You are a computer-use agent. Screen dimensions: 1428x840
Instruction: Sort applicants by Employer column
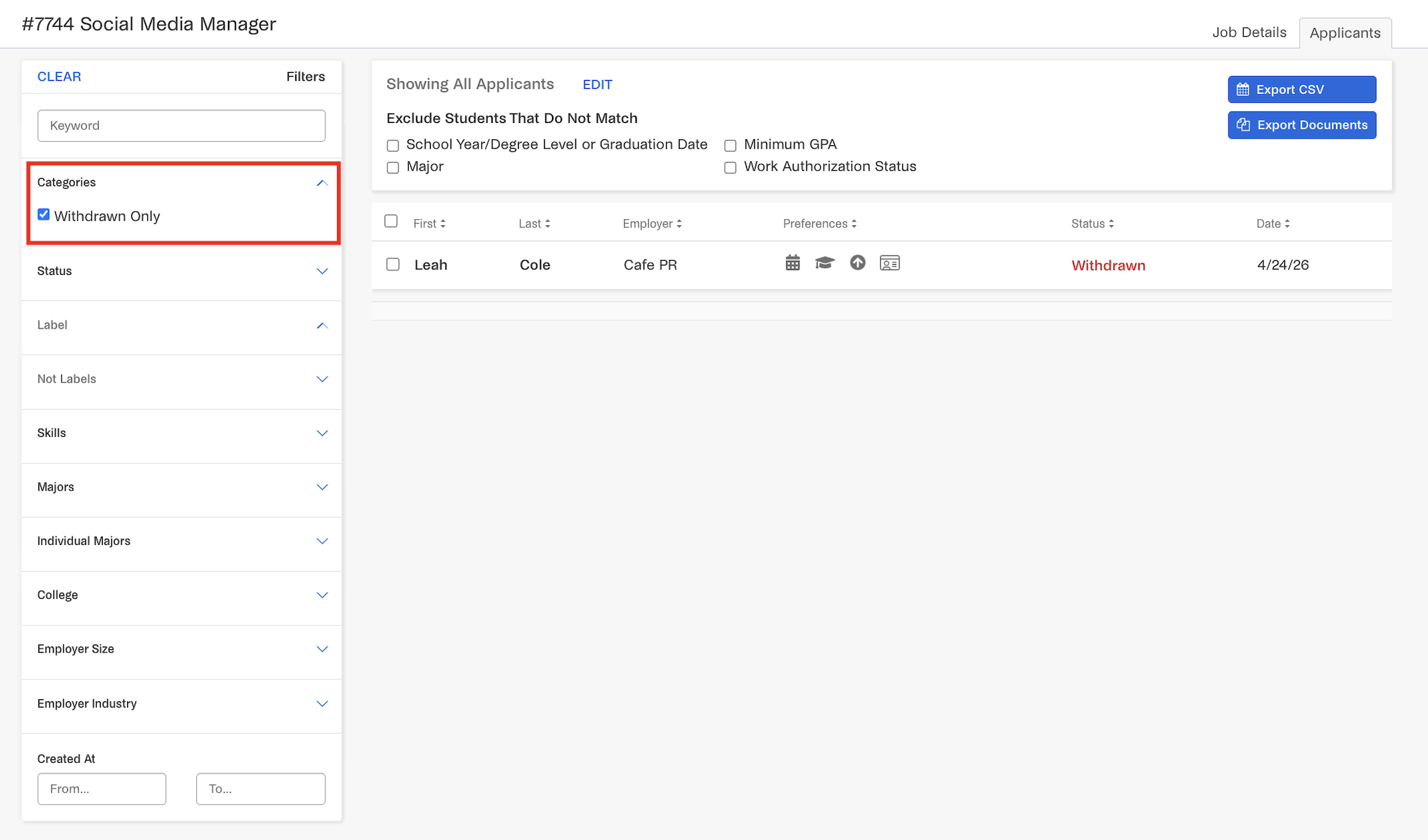click(x=651, y=224)
